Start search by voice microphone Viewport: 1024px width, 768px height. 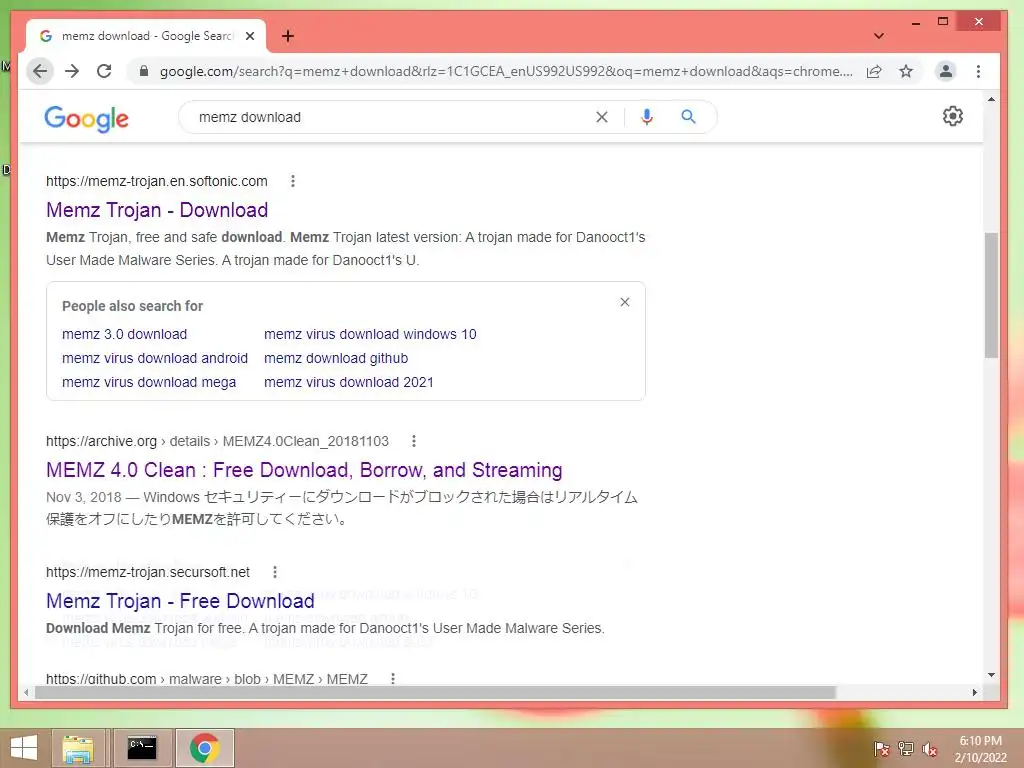[x=647, y=117]
